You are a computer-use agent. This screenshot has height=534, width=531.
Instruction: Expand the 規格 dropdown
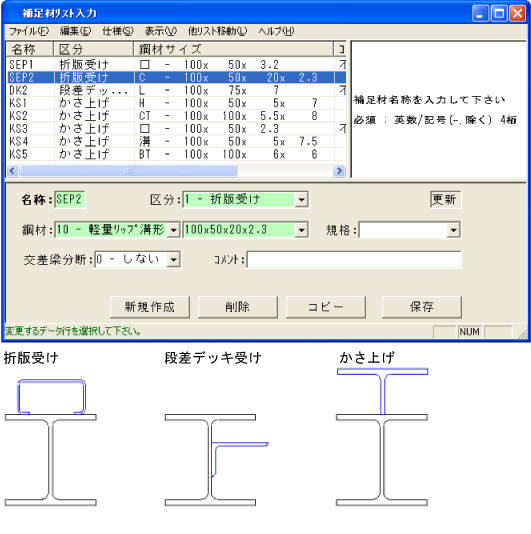coord(453,230)
